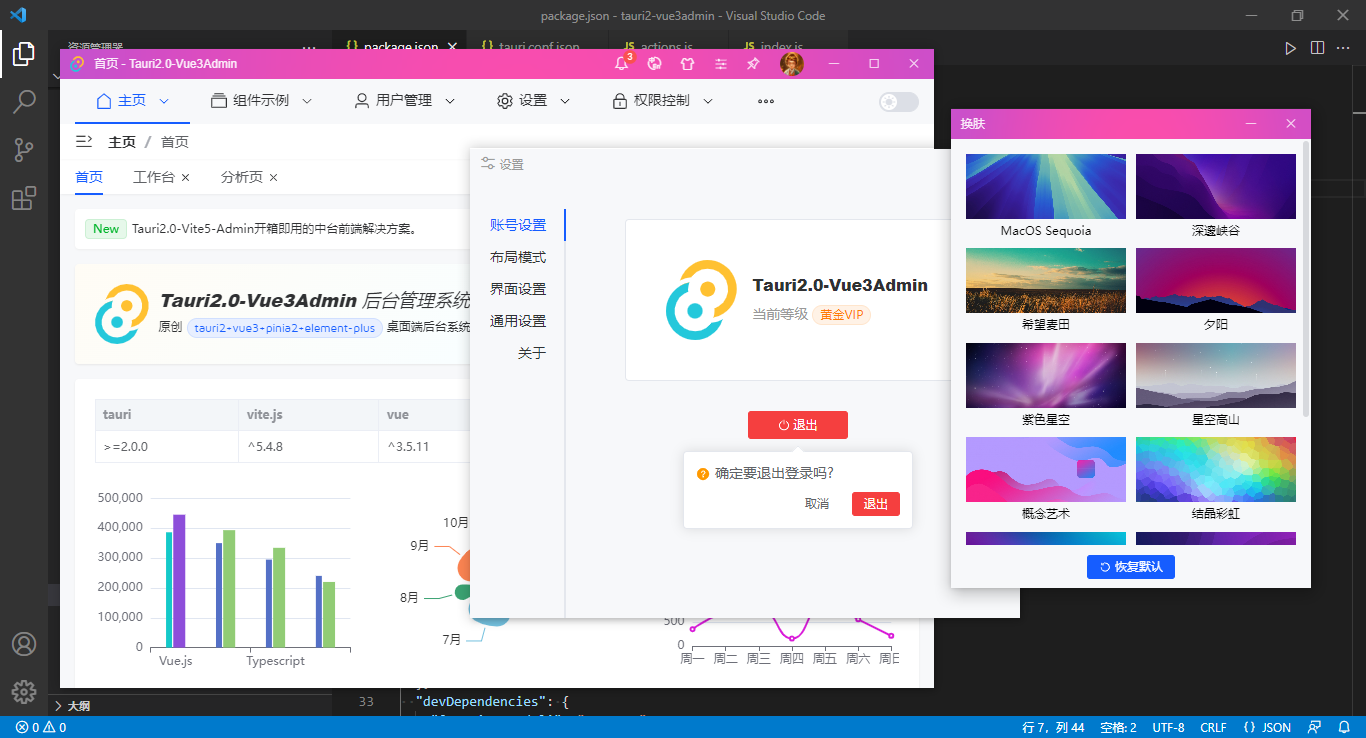Click the settings gear on the 设置 menu
The image size is (1366, 738).
coord(505,100)
